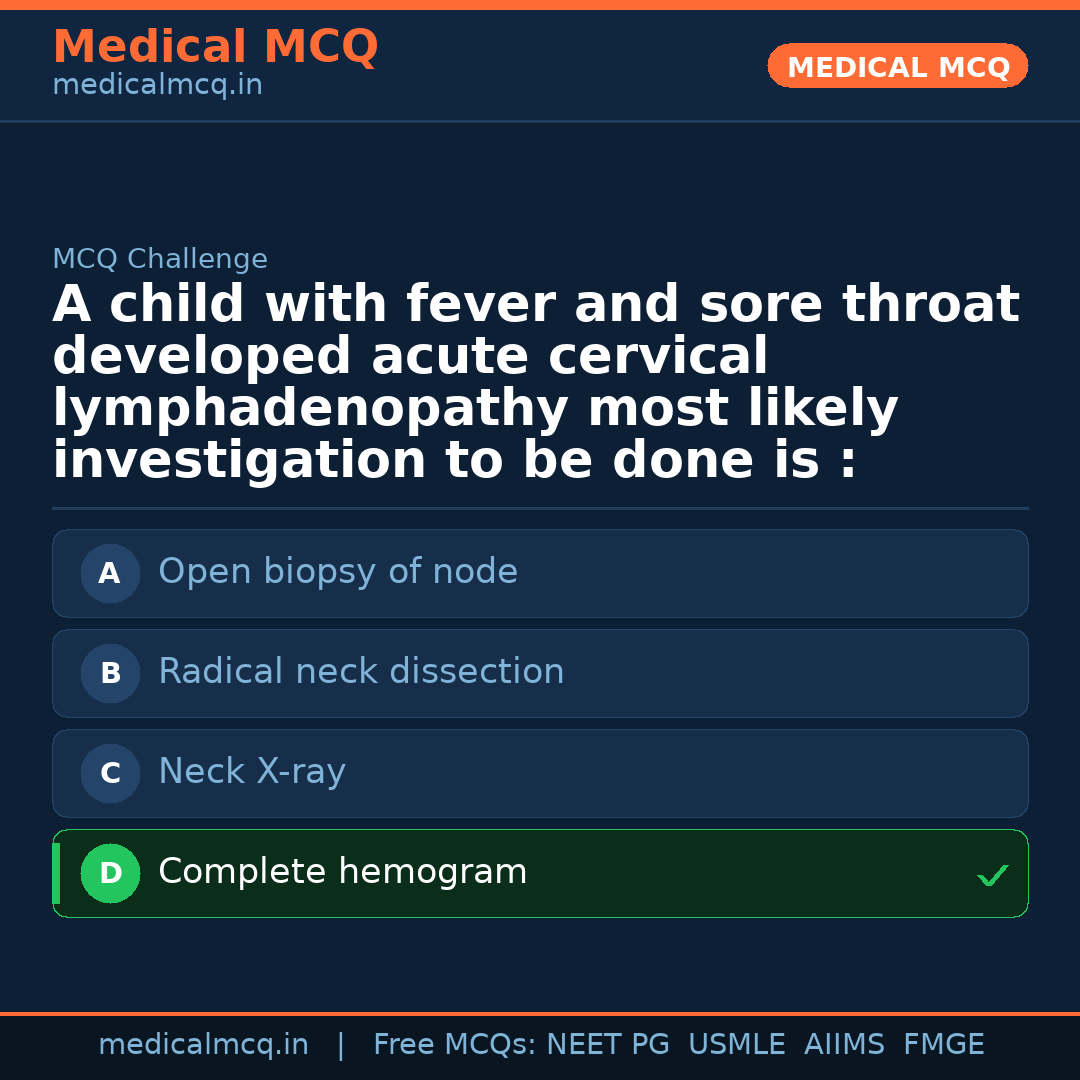Select option B circle badge

pyautogui.click(x=110, y=673)
